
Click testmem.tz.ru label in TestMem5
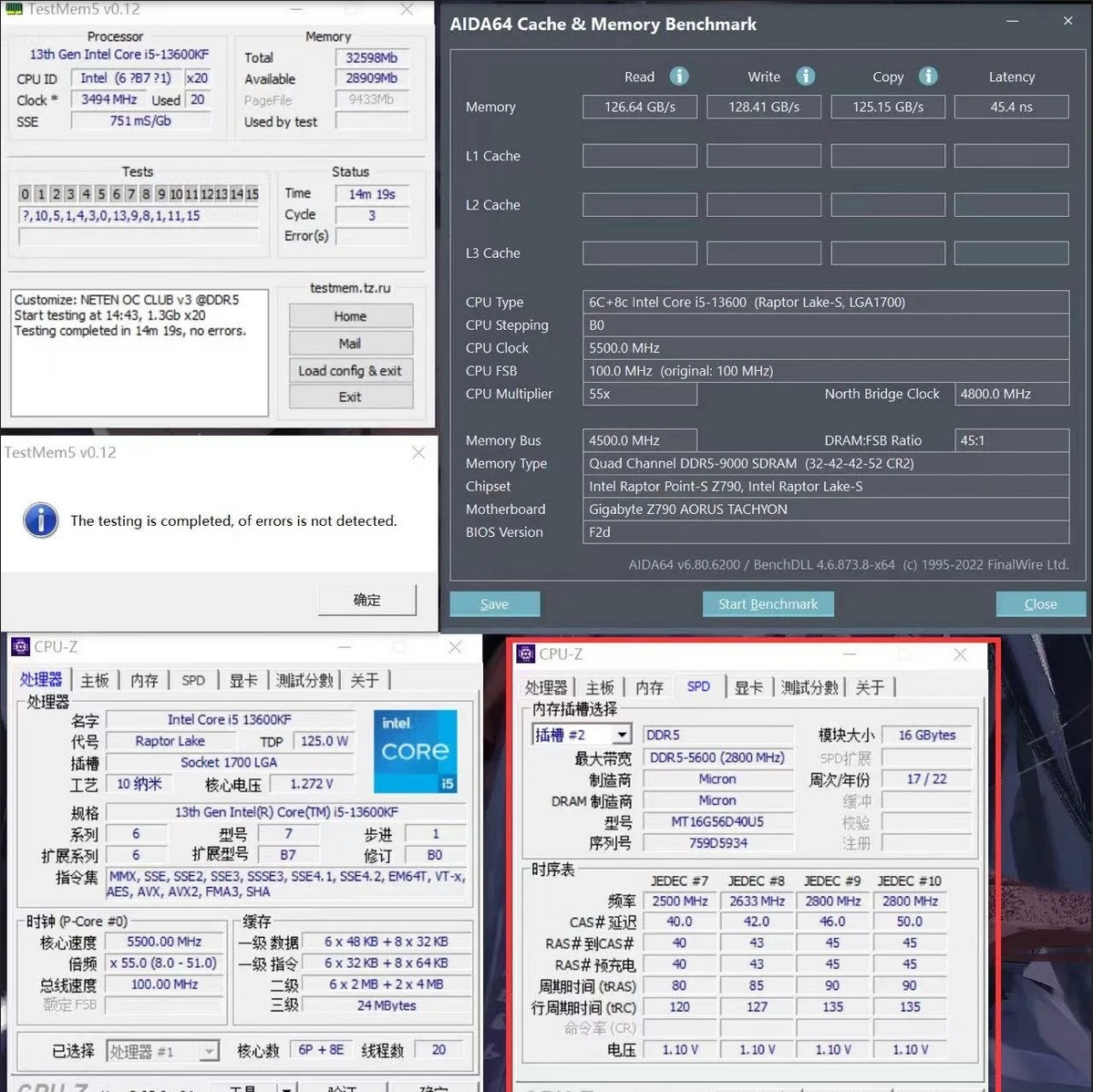[350, 288]
